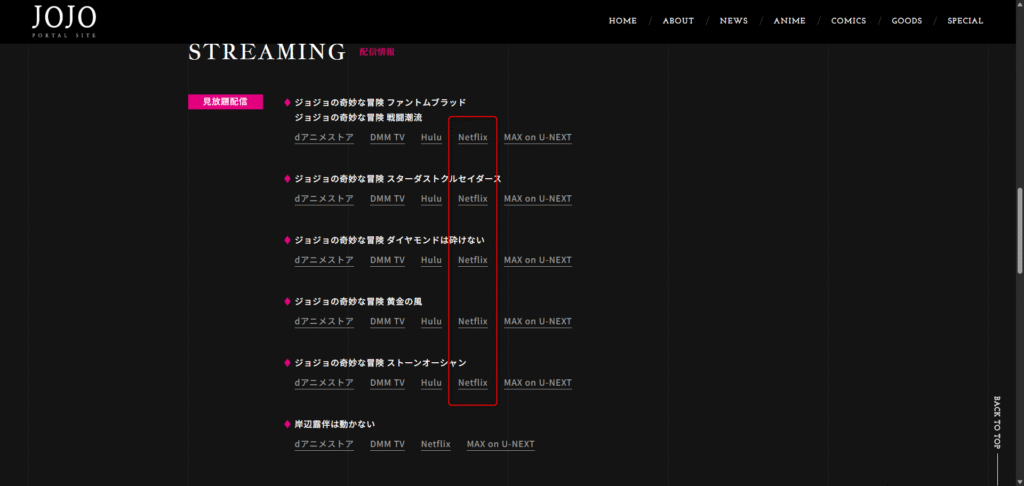The width and height of the screenshot is (1024, 486).
Task: Open DMM TV for ダイヤモンドは砕けない
Action: [x=387, y=261]
